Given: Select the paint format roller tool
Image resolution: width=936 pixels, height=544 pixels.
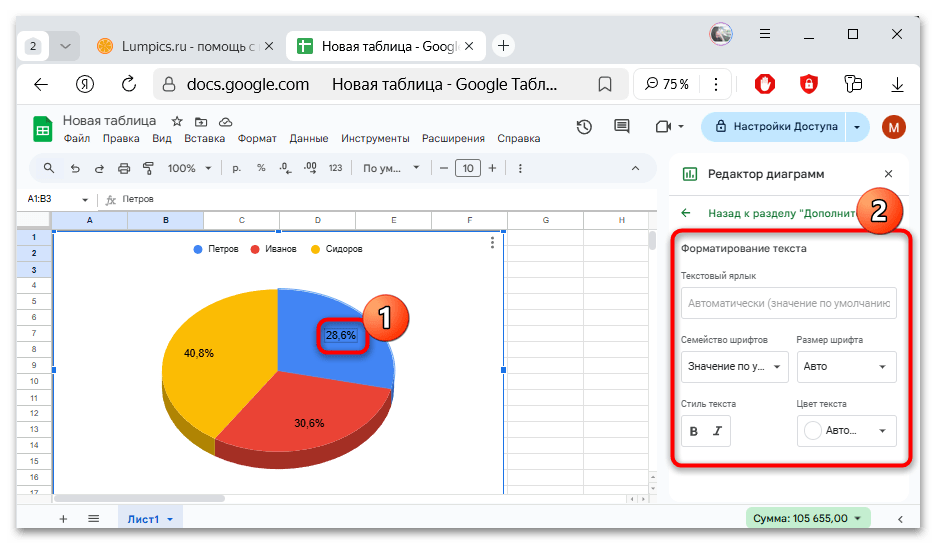Looking at the screenshot, I should click(x=149, y=168).
